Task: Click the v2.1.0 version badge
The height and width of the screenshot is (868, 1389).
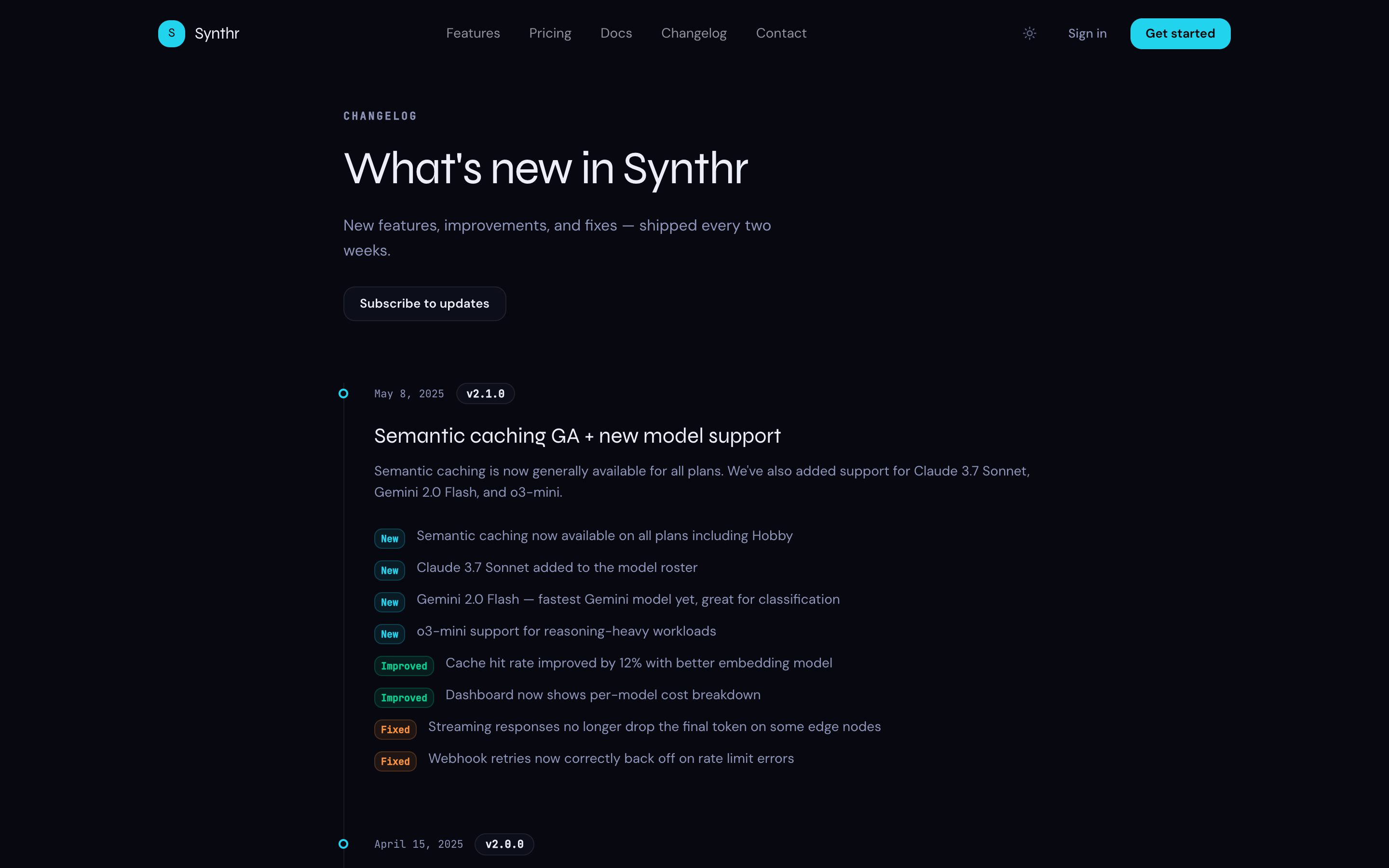Action: (x=486, y=394)
